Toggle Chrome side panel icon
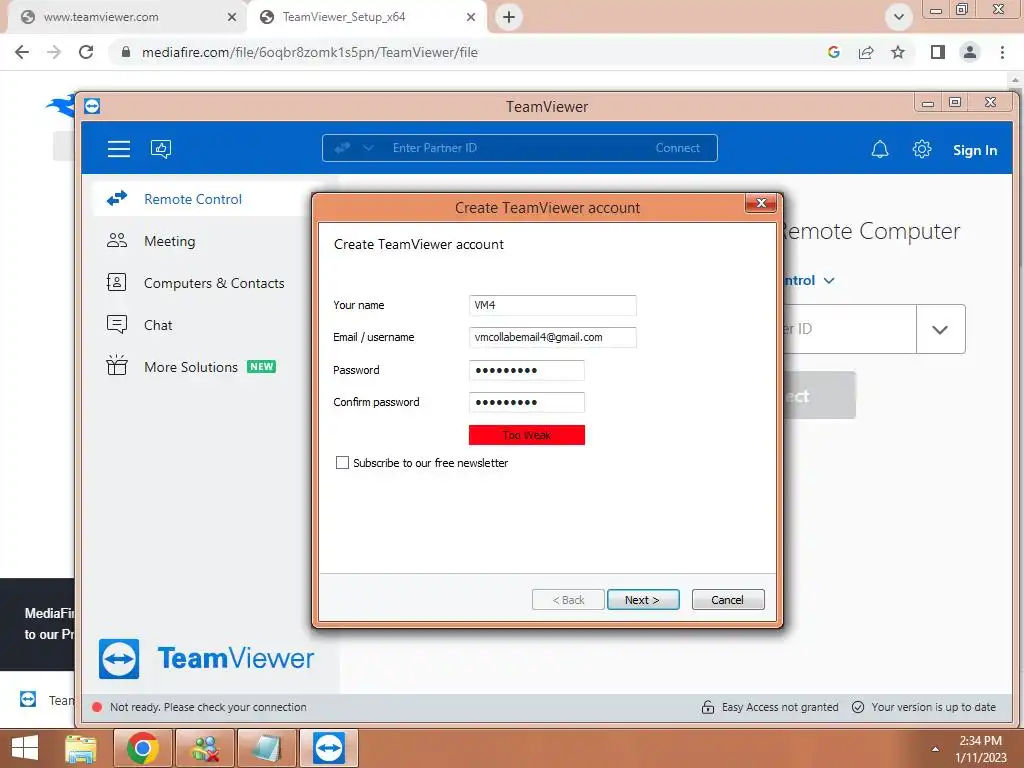The height and width of the screenshot is (768, 1024). pyautogui.click(x=938, y=52)
